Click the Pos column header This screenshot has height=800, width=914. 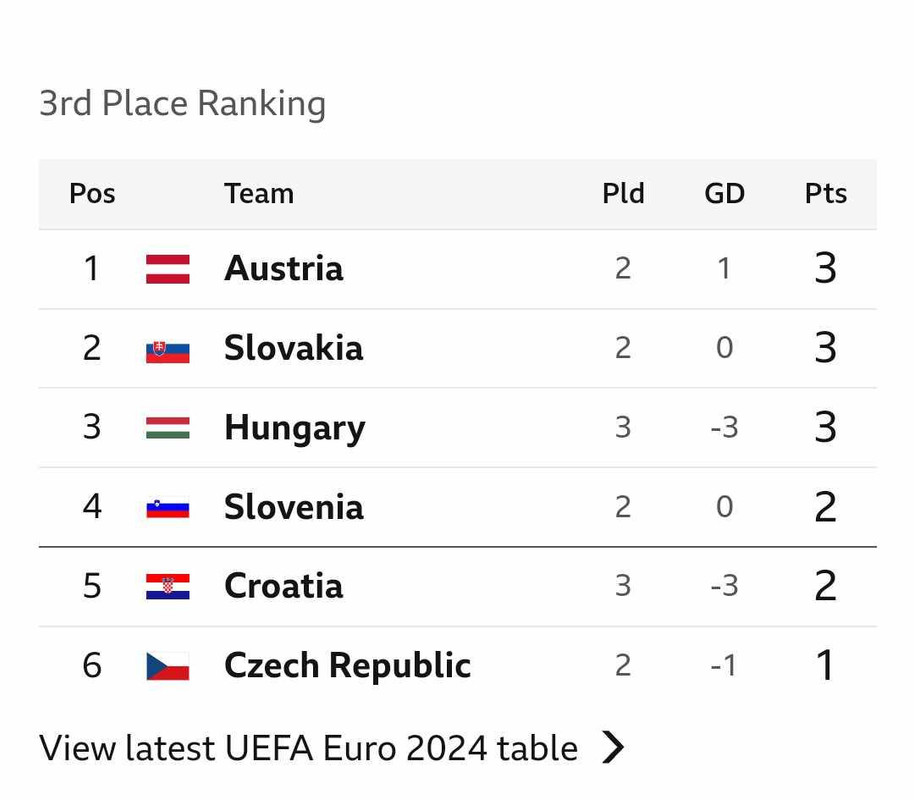(92, 193)
